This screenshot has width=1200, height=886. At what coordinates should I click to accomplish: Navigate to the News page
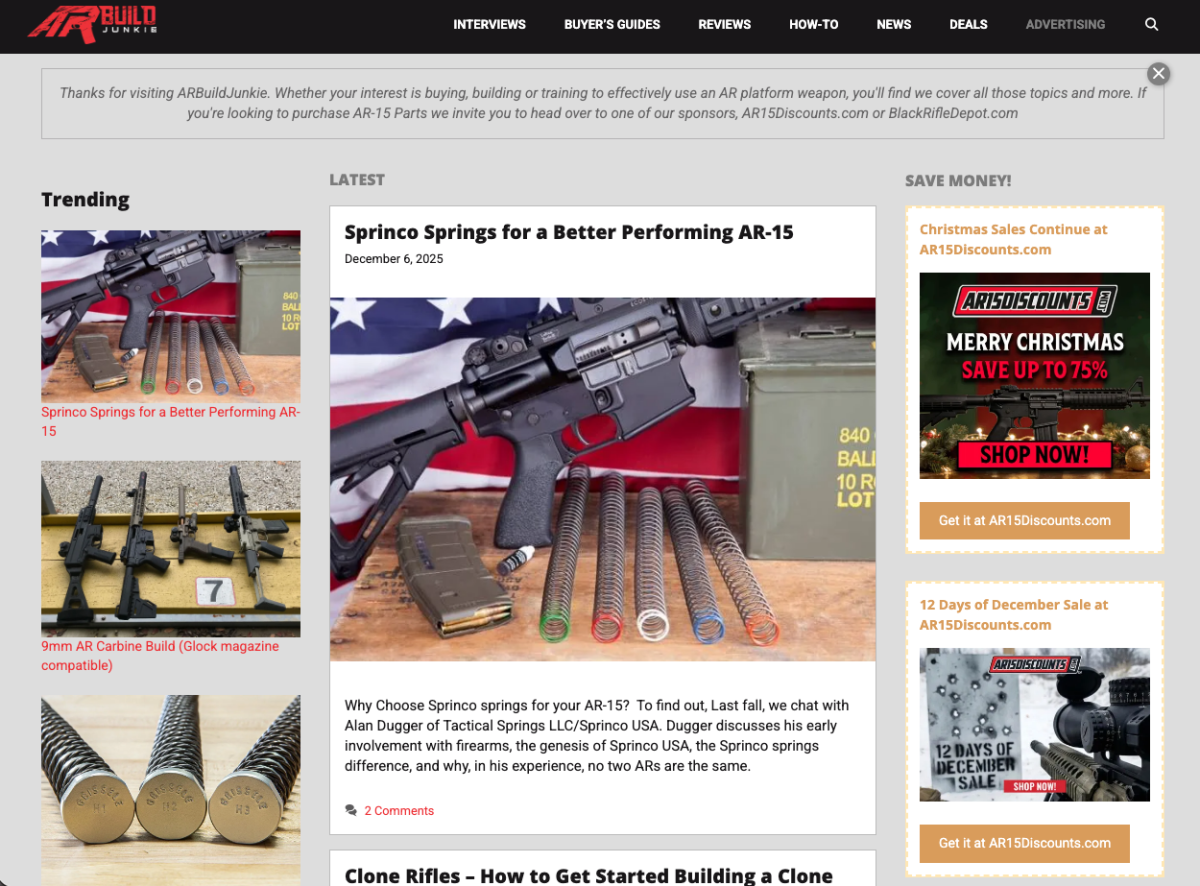tap(893, 24)
